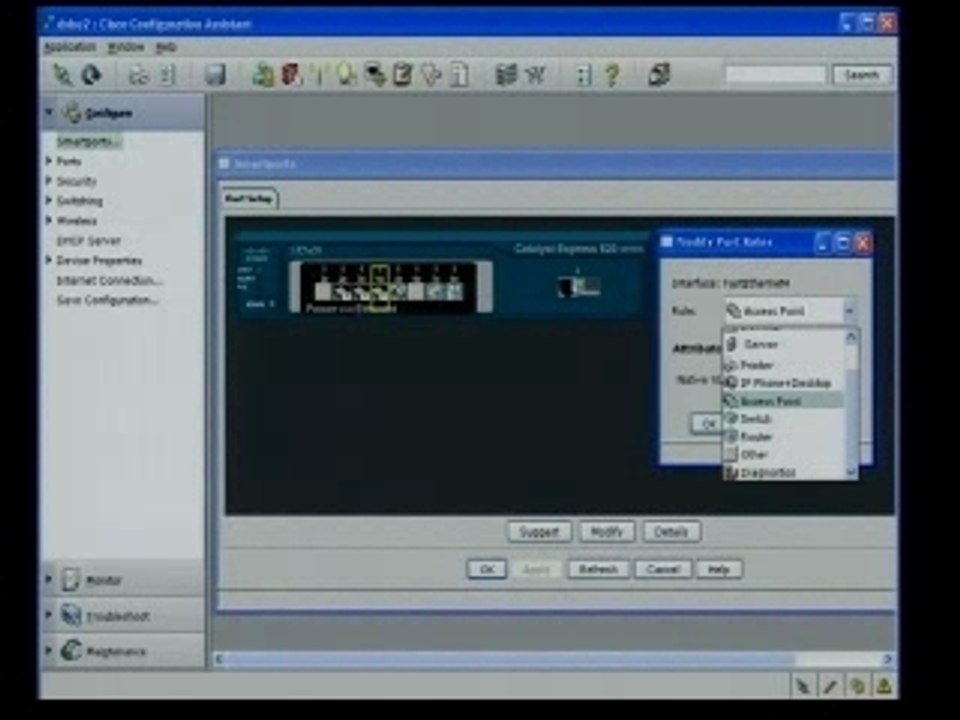This screenshot has width=960, height=720.
Task: Click the Role list scrollbar up arrow
Action: [x=851, y=337]
